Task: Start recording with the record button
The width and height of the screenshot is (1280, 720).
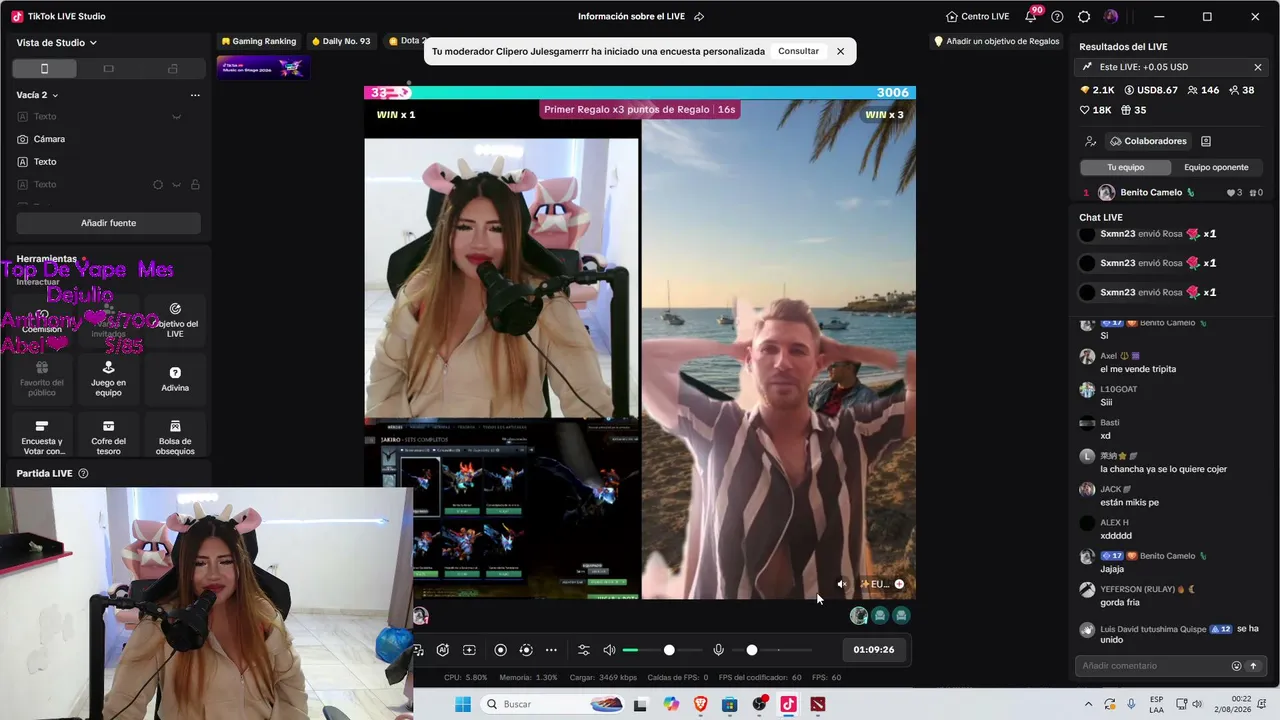Action: point(501,650)
